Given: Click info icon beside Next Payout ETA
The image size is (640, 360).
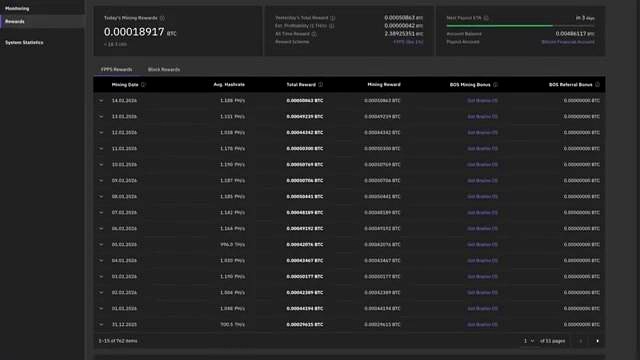Looking at the screenshot, I should [486, 18].
